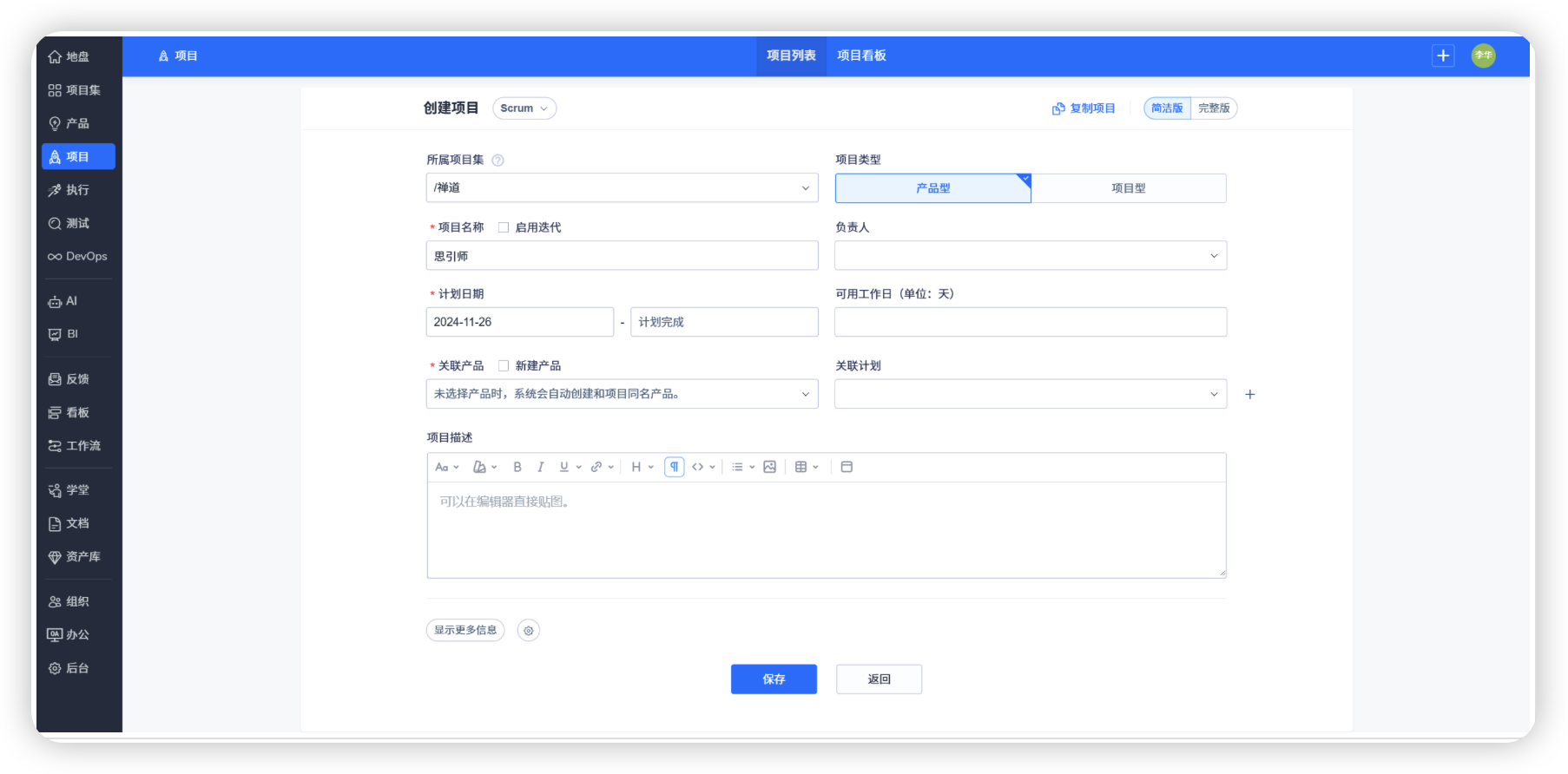Click the start date field 2024-11-26
This screenshot has width=1568, height=774.
(520, 322)
